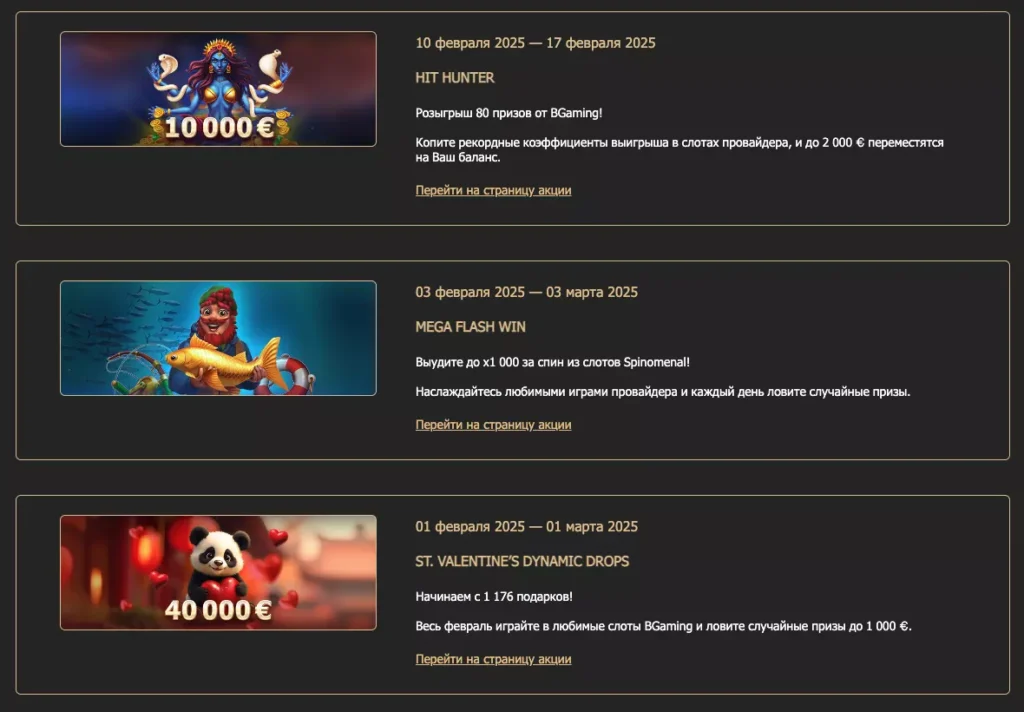Click the text 'Розыгрыш 80 призов от BGaming!'
The height and width of the screenshot is (712, 1024).
click(x=509, y=113)
